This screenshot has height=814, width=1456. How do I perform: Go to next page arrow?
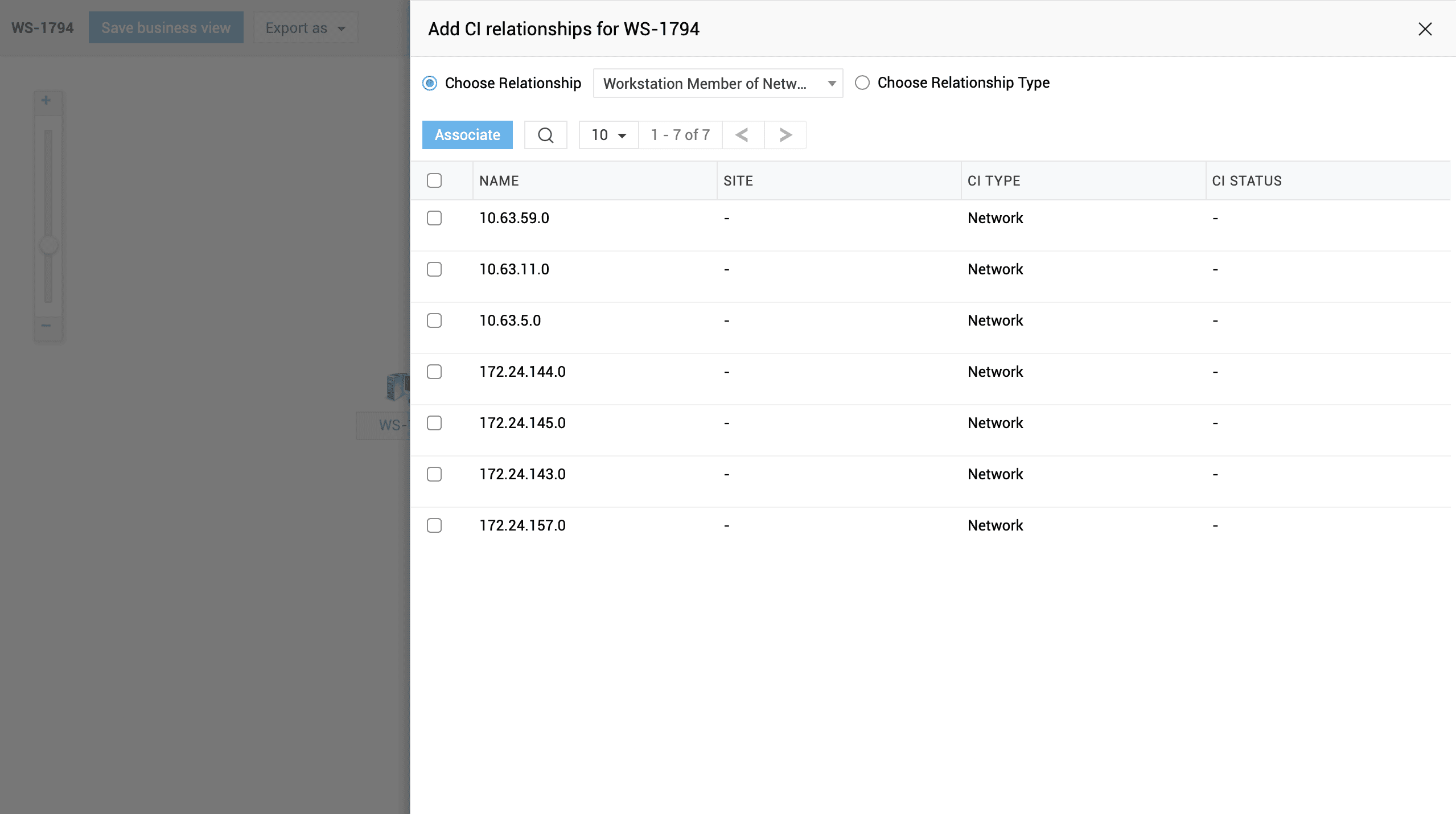(x=785, y=135)
